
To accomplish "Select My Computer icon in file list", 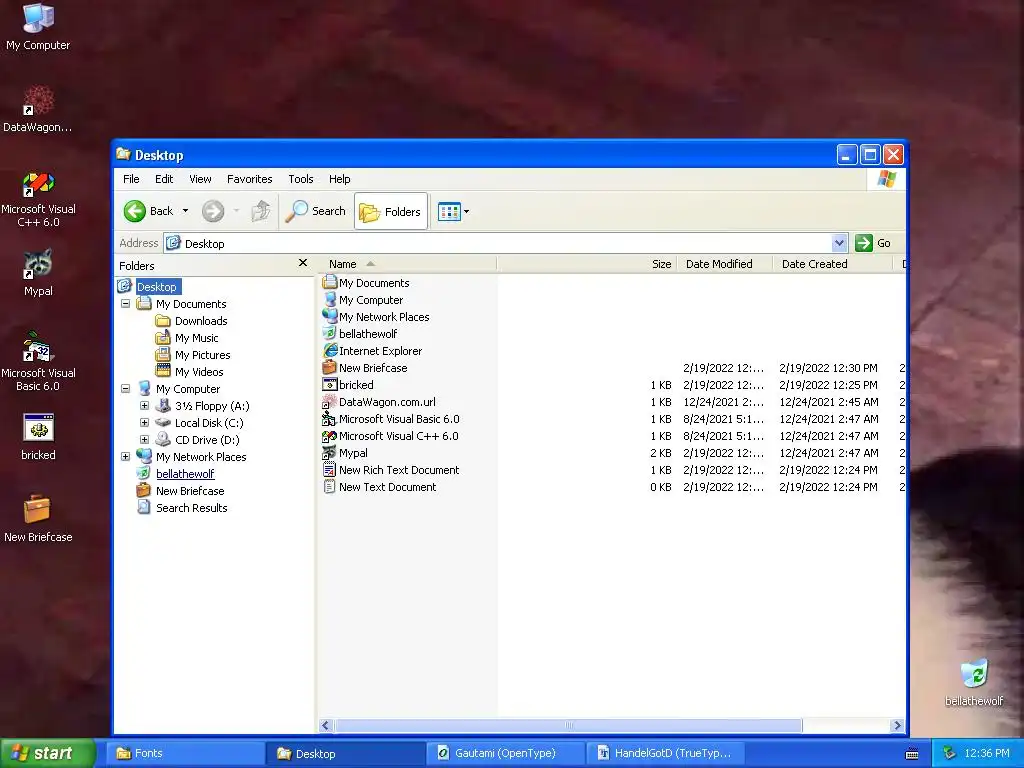I will point(363,300).
